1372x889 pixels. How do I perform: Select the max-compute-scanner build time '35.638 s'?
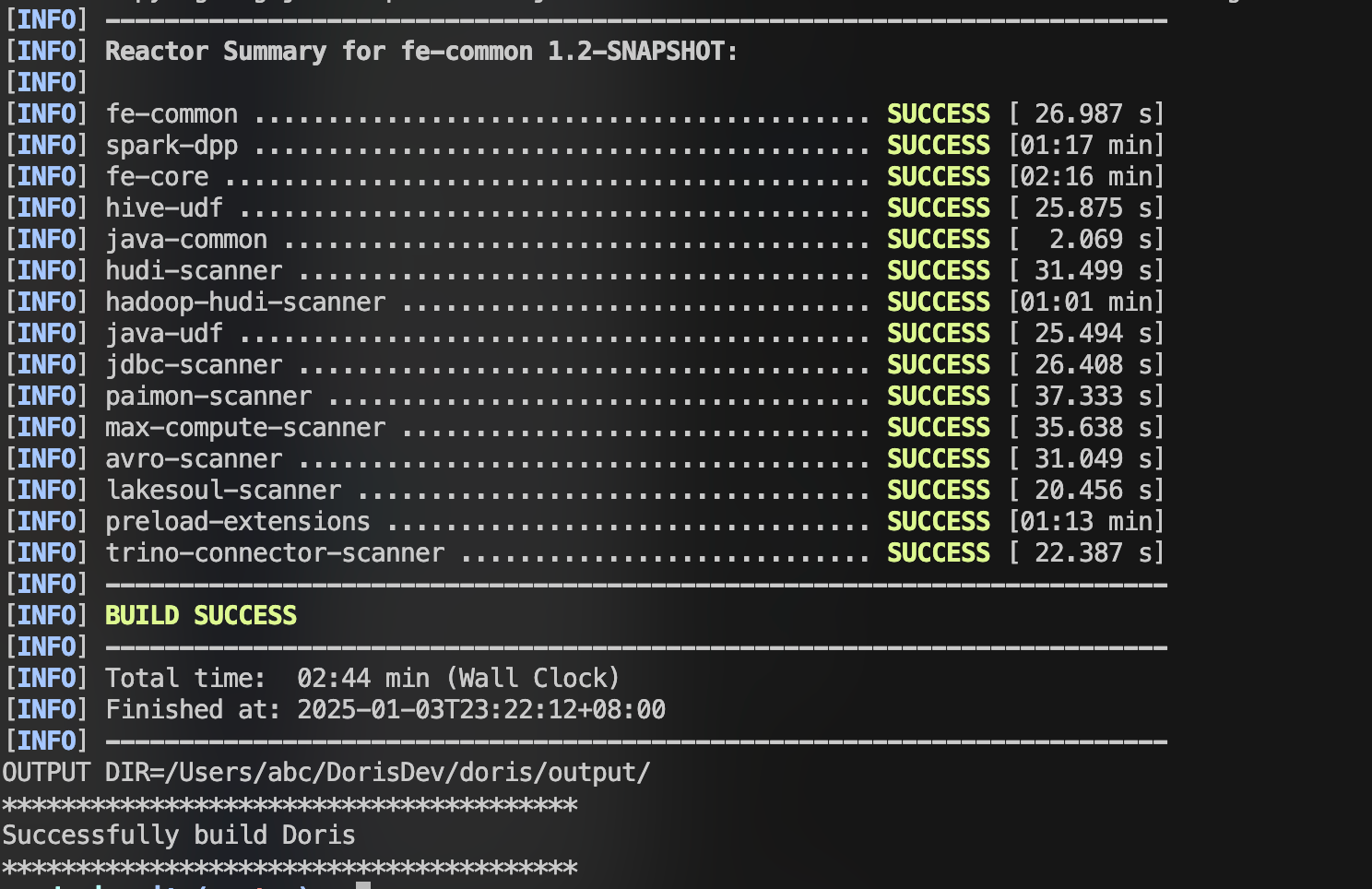tap(1094, 427)
